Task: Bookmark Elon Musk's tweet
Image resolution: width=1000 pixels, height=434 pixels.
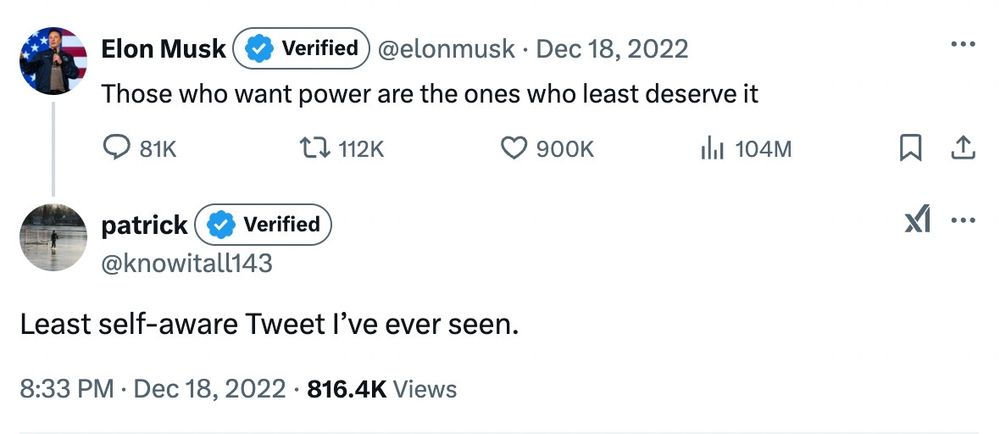Action: (910, 149)
